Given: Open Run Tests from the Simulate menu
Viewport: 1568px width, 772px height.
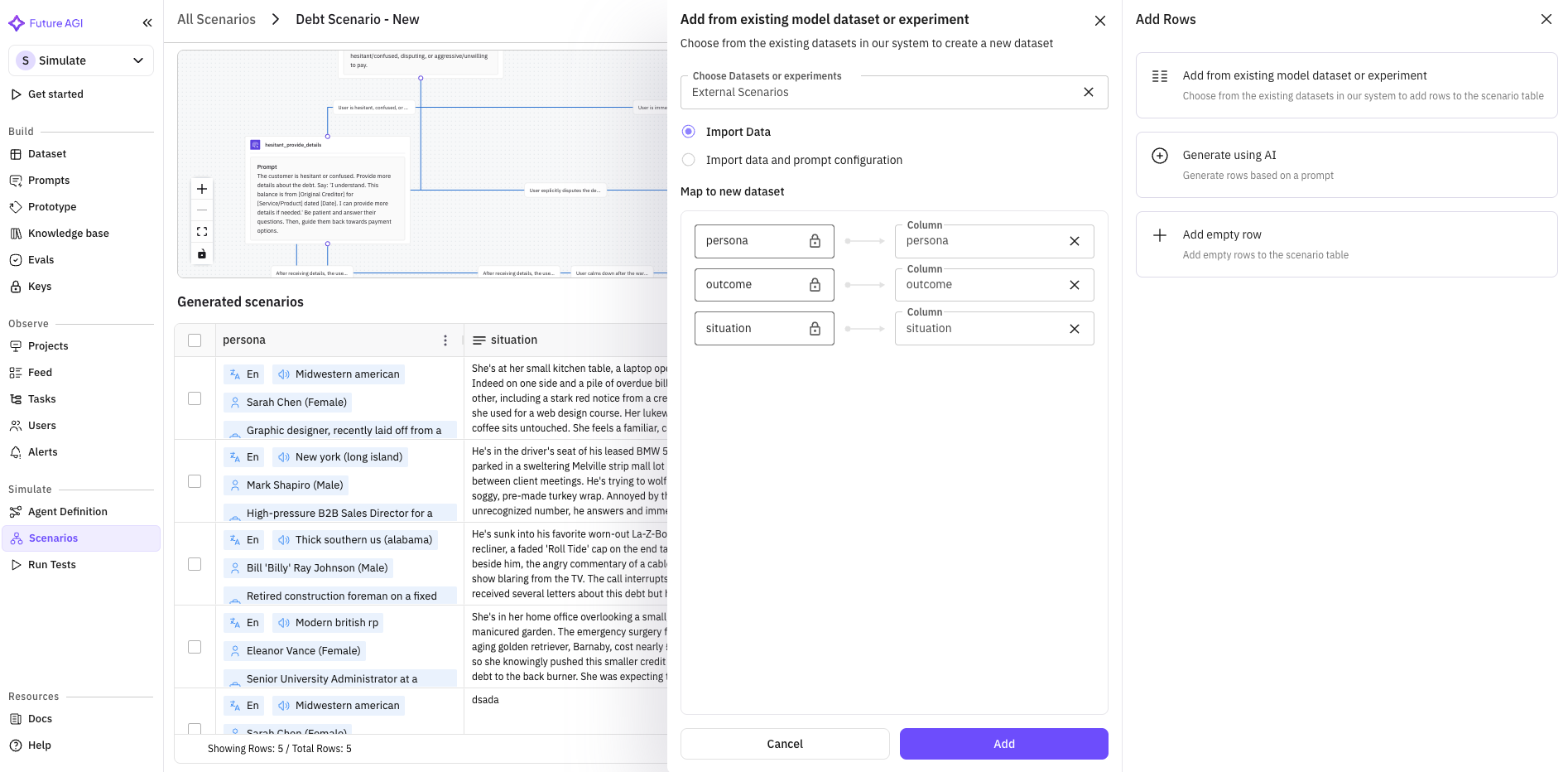Looking at the screenshot, I should click(x=51, y=564).
